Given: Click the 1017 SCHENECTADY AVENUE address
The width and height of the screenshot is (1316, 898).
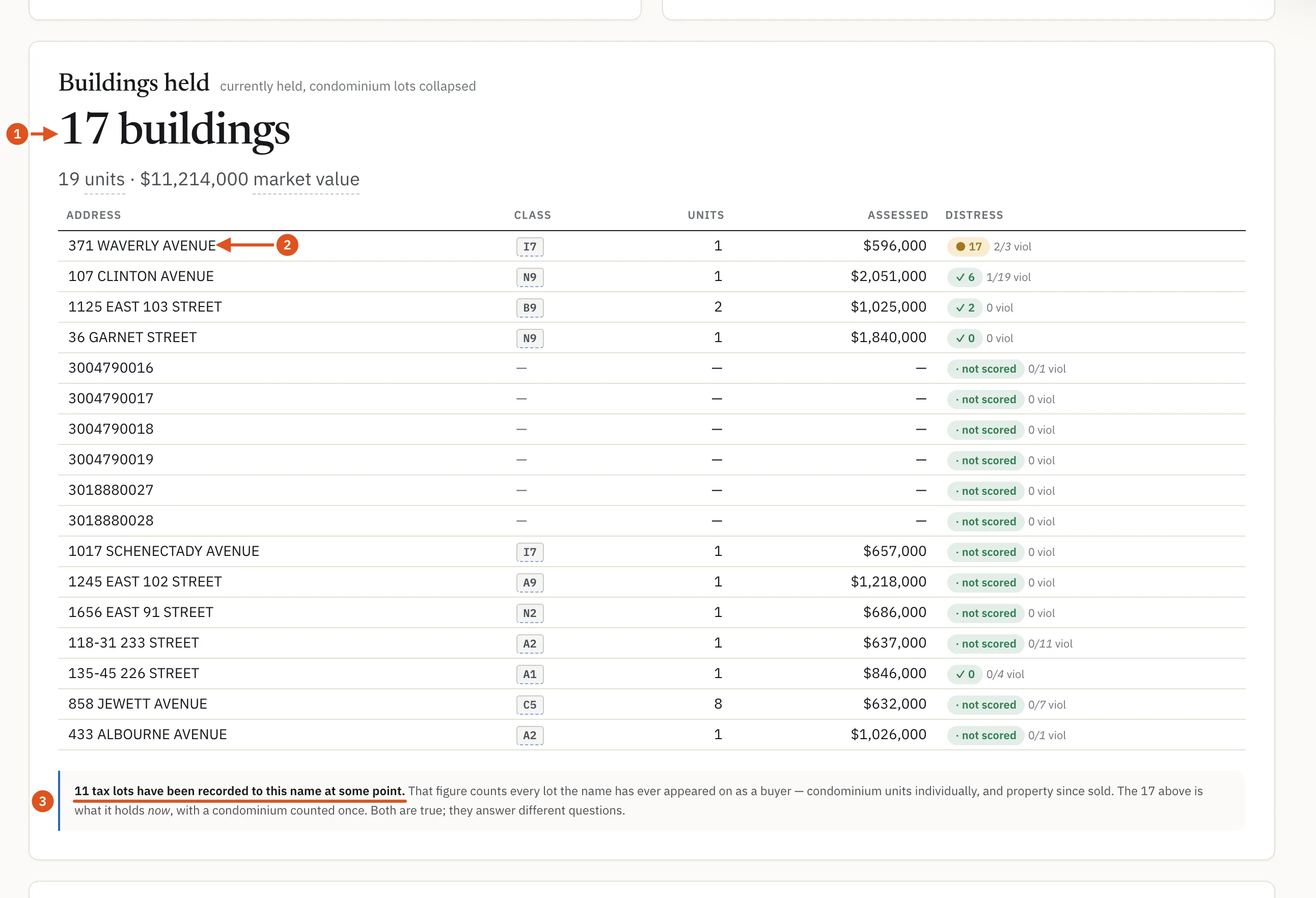Looking at the screenshot, I should click(x=163, y=552).
